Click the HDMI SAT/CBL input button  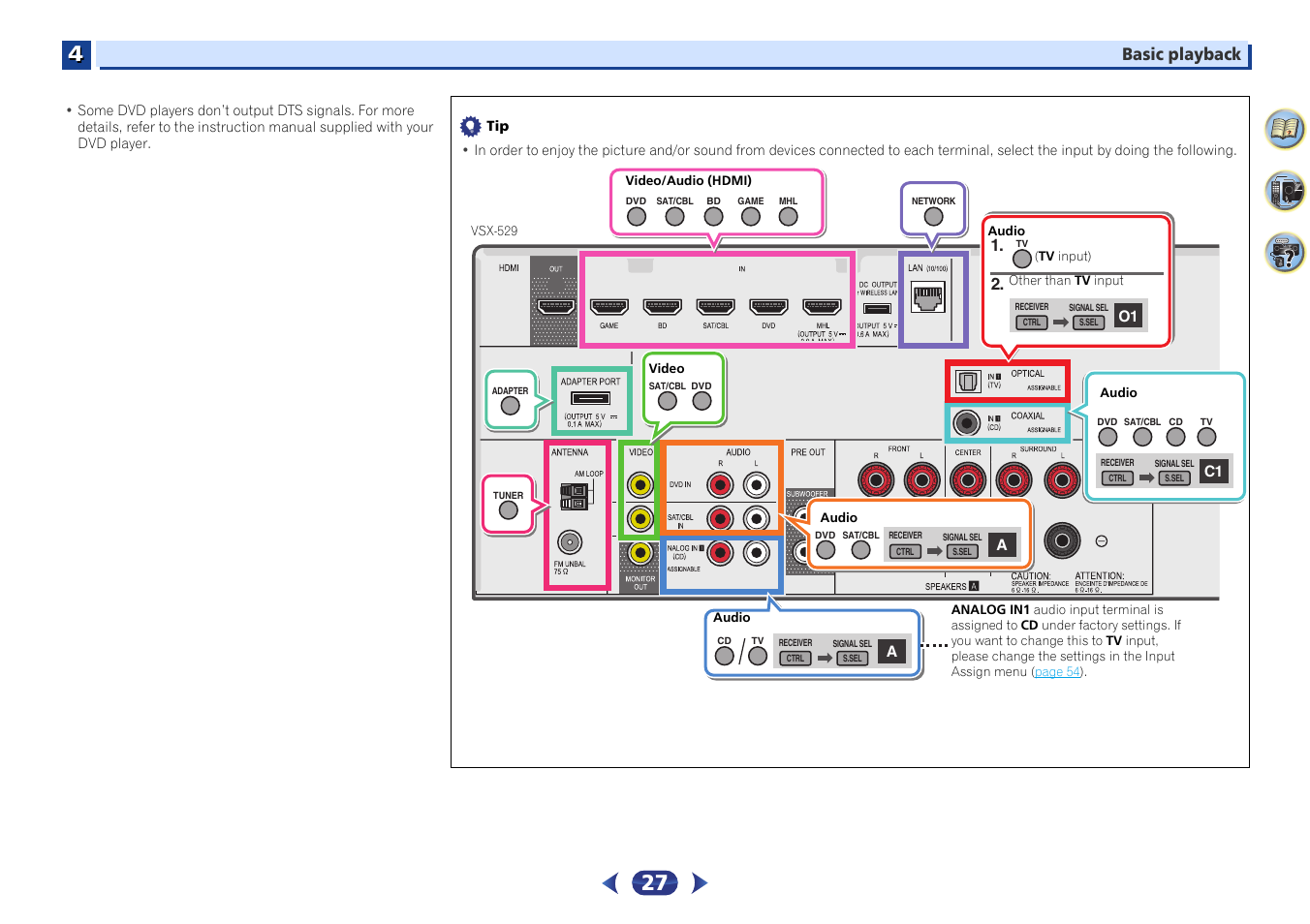pyautogui.click(x=674, y=216)
